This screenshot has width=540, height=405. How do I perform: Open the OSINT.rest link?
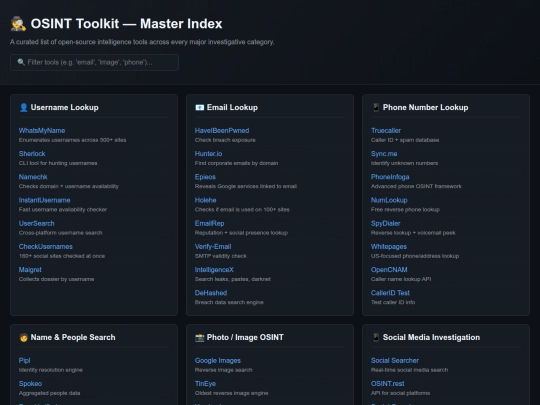[x=387, y=384]
